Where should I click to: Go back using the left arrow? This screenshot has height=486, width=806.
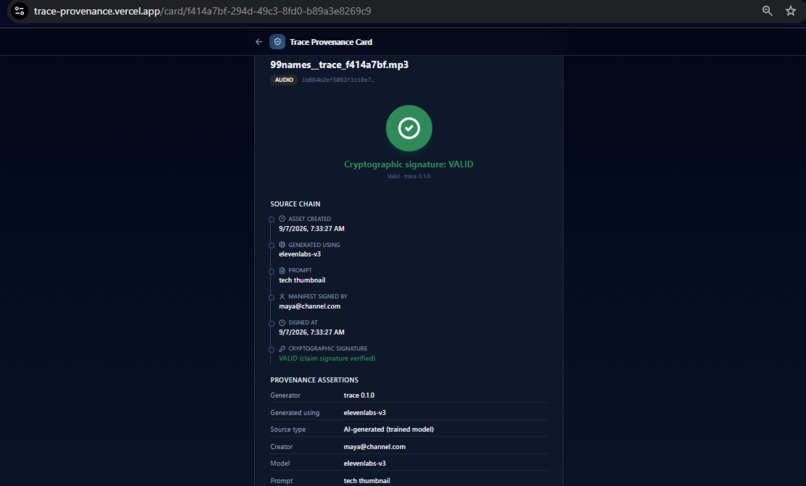[x=259, y=42]
